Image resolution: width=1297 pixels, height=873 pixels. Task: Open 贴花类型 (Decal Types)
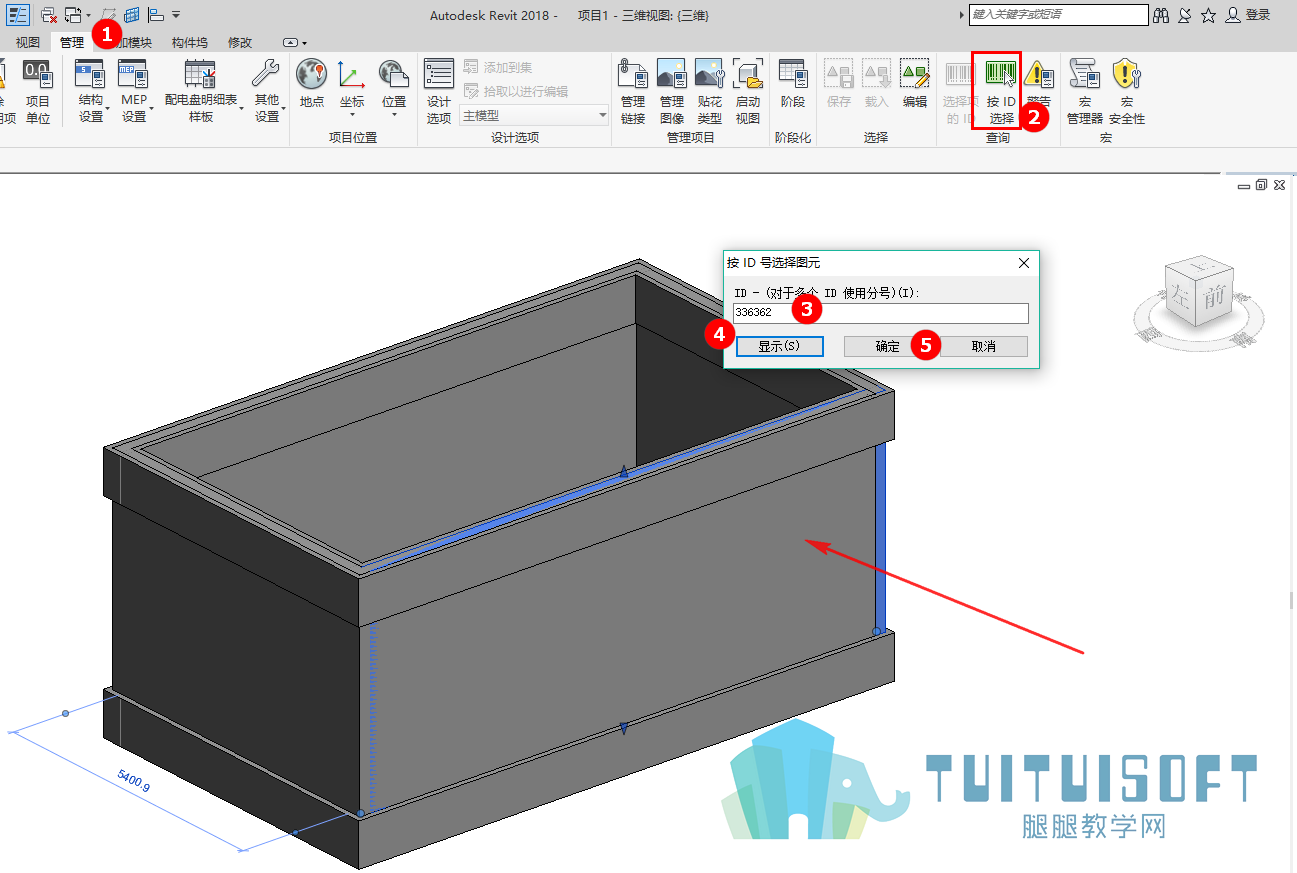coord(709,90)
